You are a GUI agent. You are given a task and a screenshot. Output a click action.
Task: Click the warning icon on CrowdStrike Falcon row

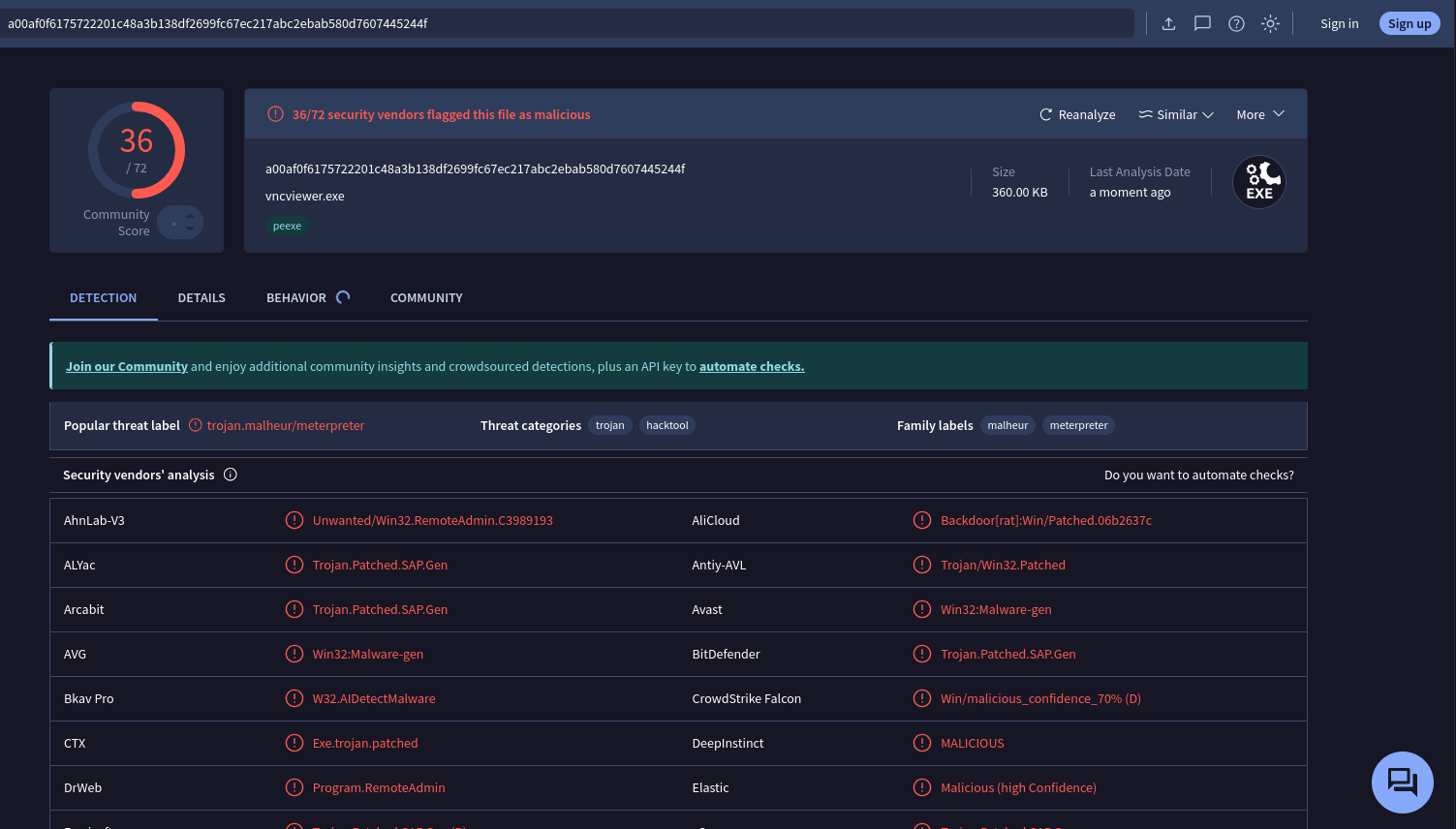click(x=922, y=698)
